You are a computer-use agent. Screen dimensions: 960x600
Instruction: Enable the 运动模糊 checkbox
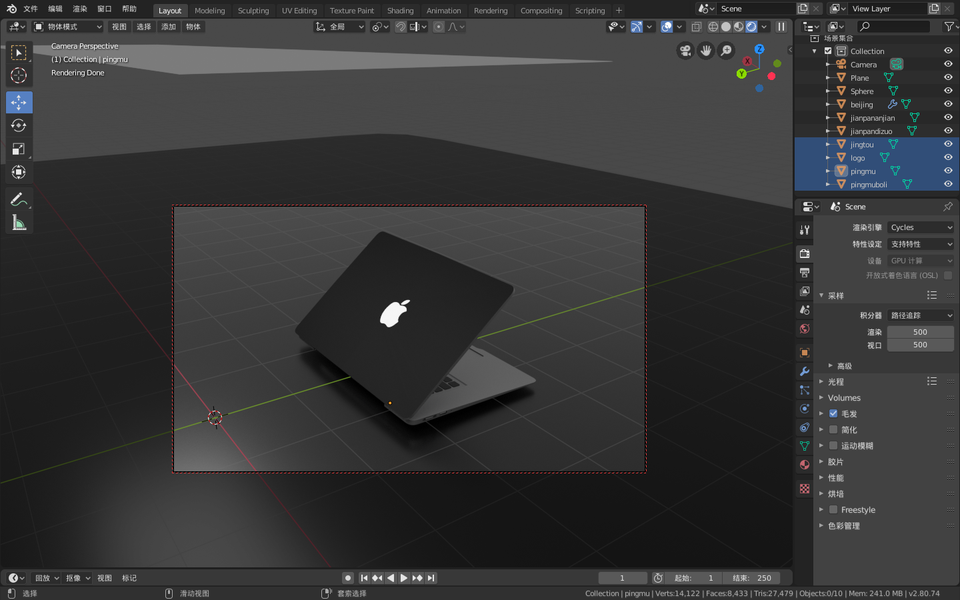[833, 445]
